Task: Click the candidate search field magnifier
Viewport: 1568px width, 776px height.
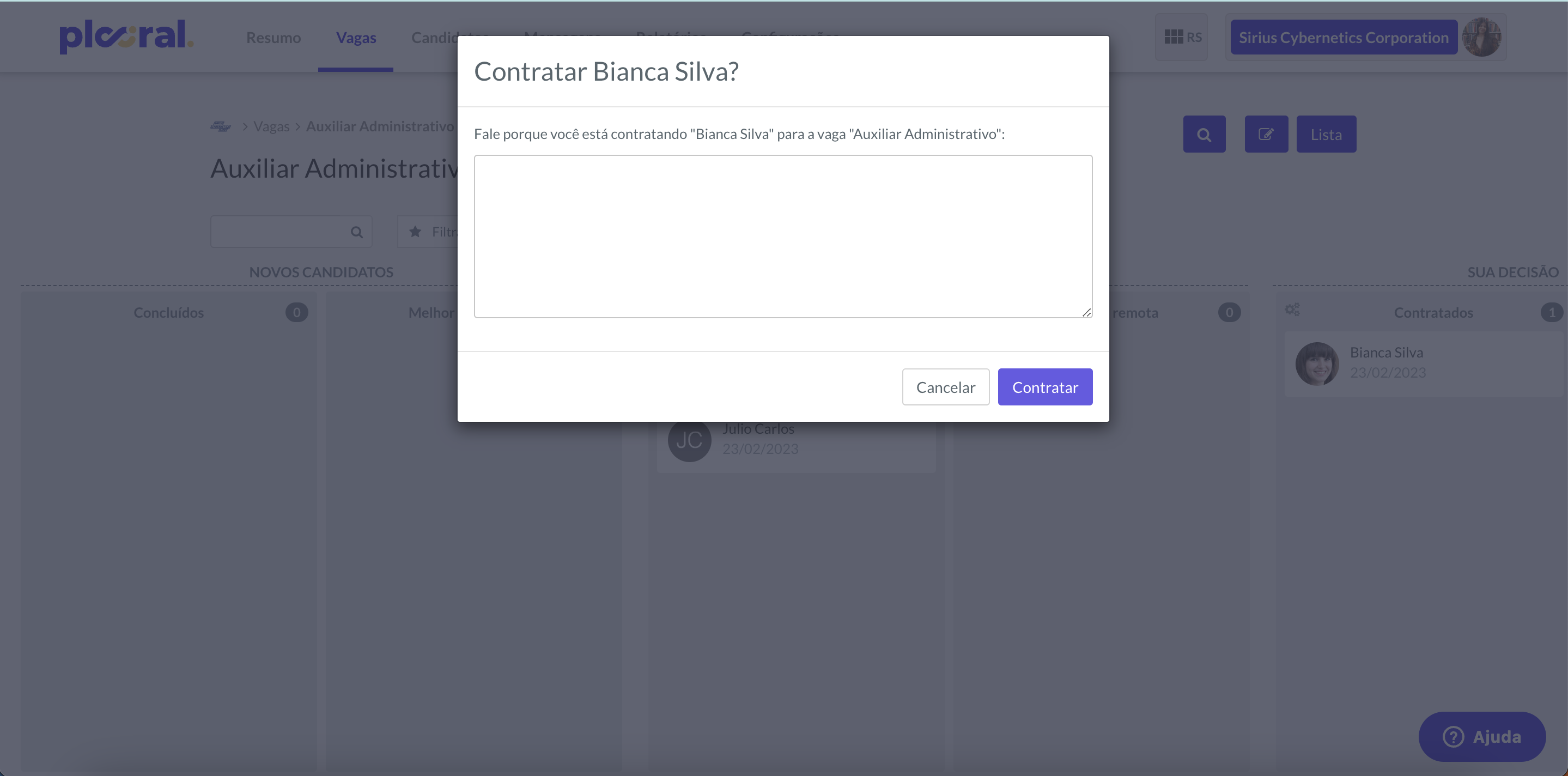Action: [357, 232]
